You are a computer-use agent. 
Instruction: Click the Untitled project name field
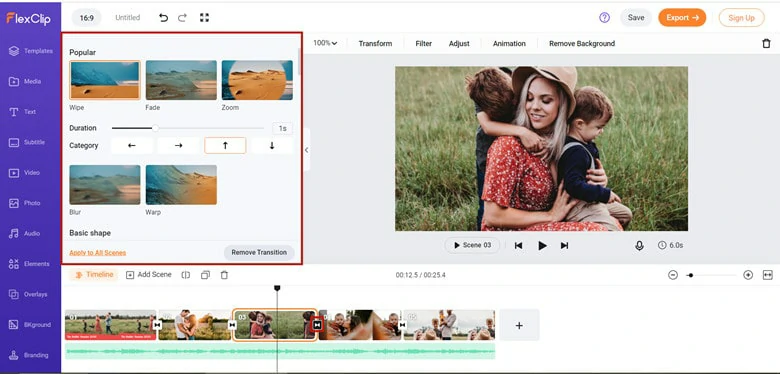[x=128, y=17]
